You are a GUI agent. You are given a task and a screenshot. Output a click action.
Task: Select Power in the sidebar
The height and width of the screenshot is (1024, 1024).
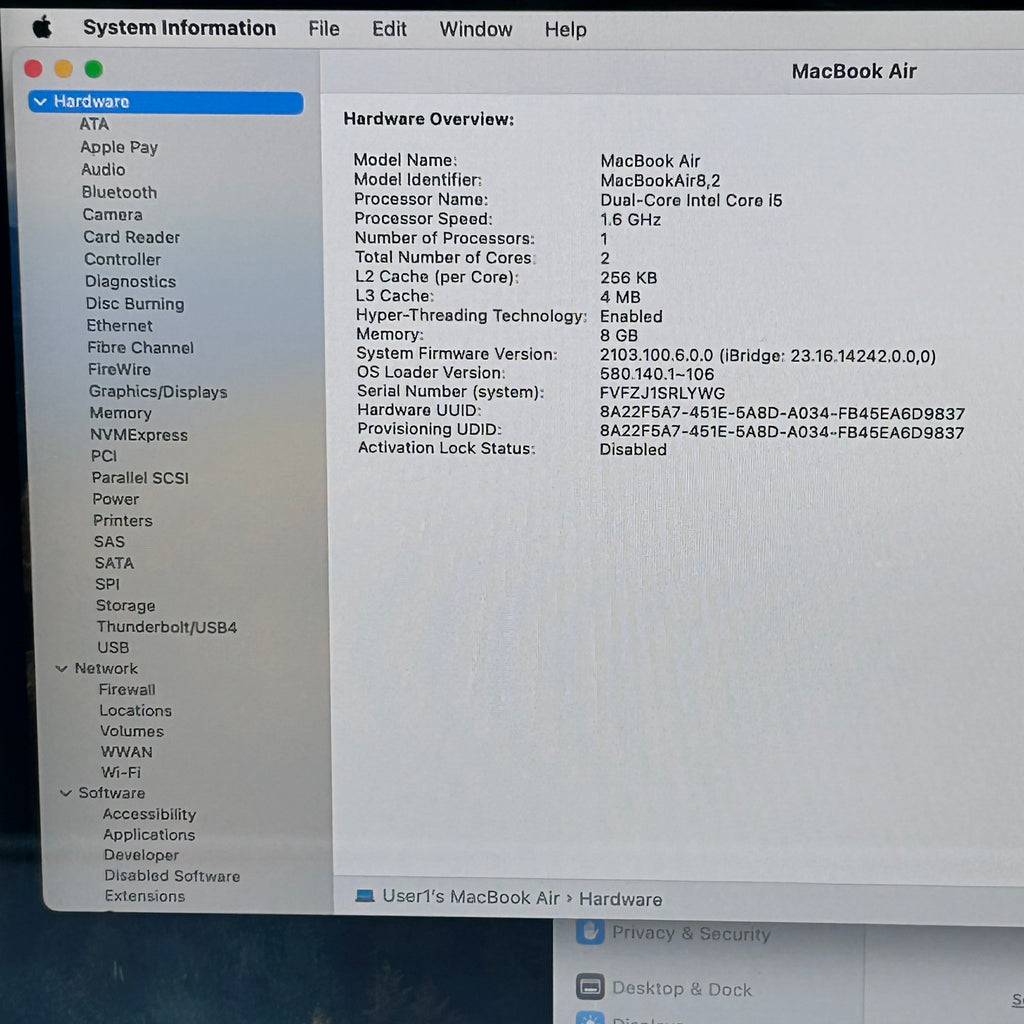tap(116, 500)
